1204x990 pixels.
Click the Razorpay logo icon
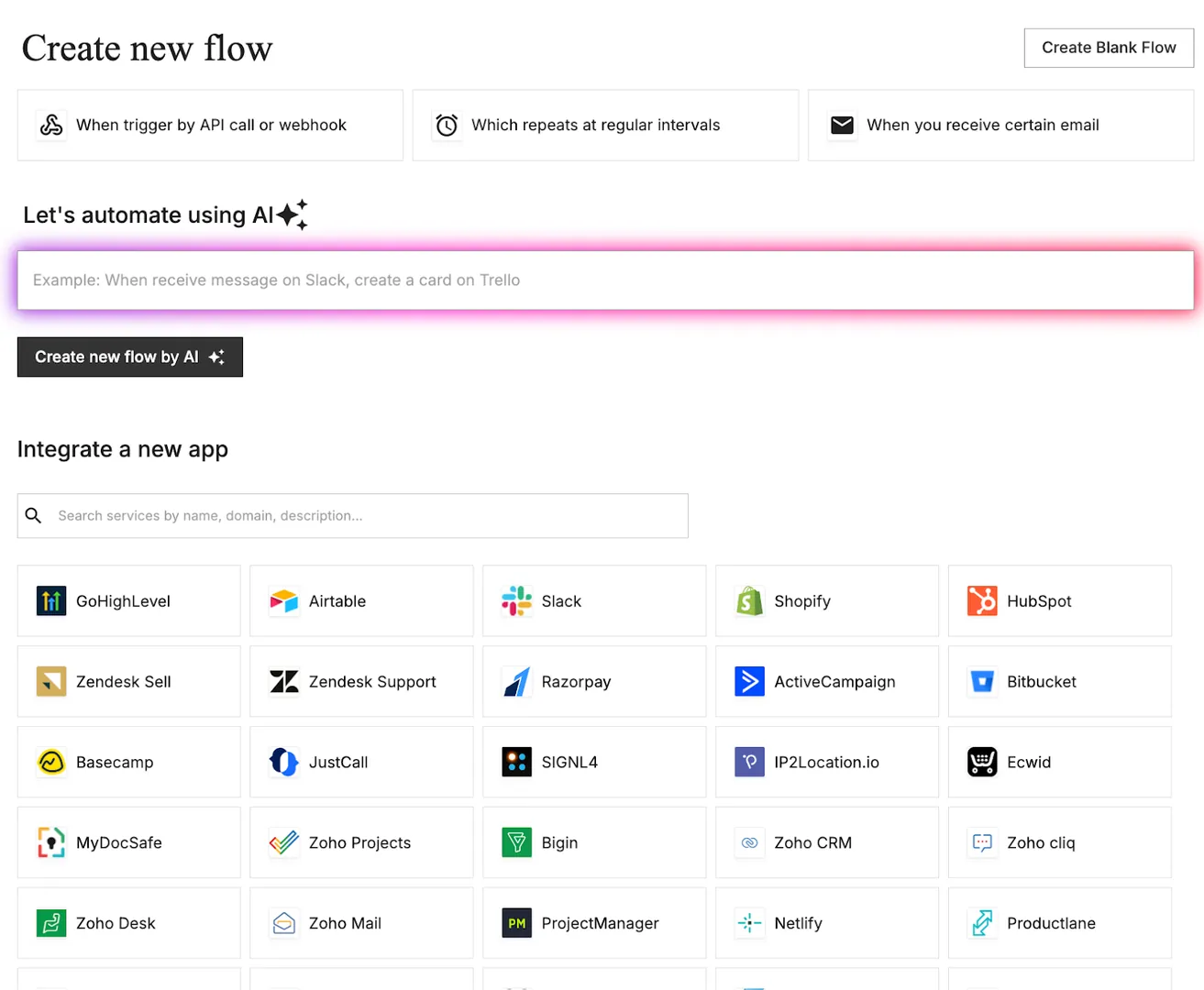coord(517,682)
